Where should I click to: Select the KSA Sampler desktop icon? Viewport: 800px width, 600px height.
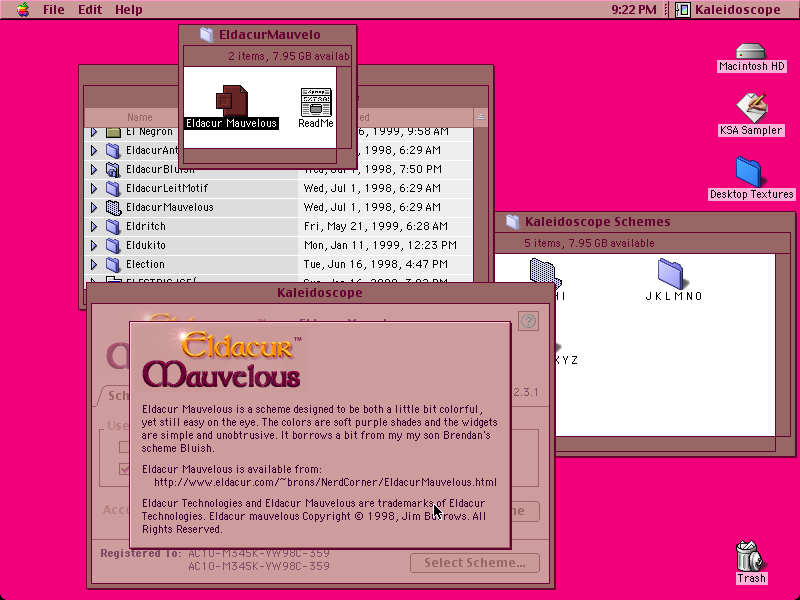[751, 107]
